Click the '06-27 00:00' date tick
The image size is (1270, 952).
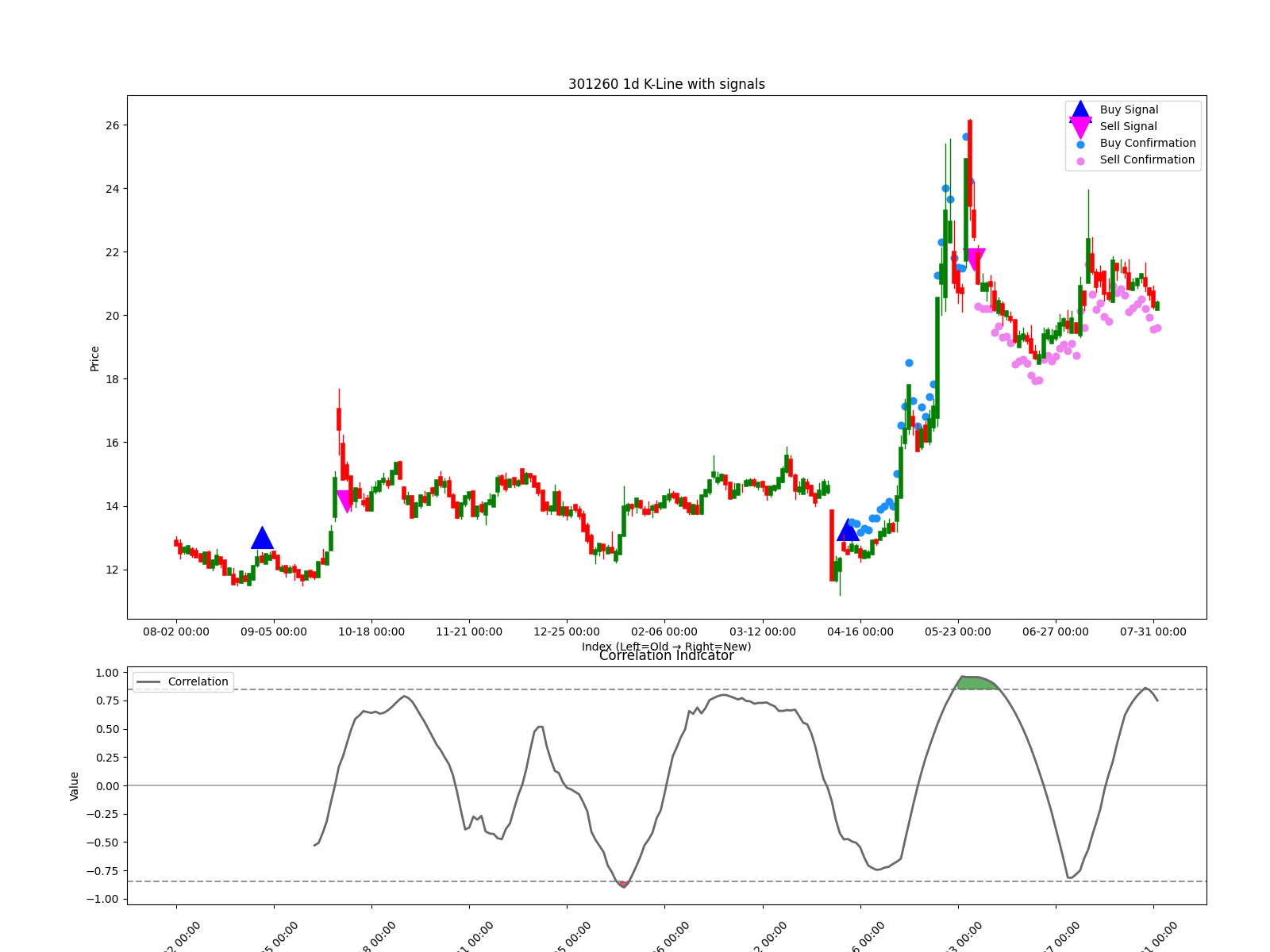tap(1056, 631)
